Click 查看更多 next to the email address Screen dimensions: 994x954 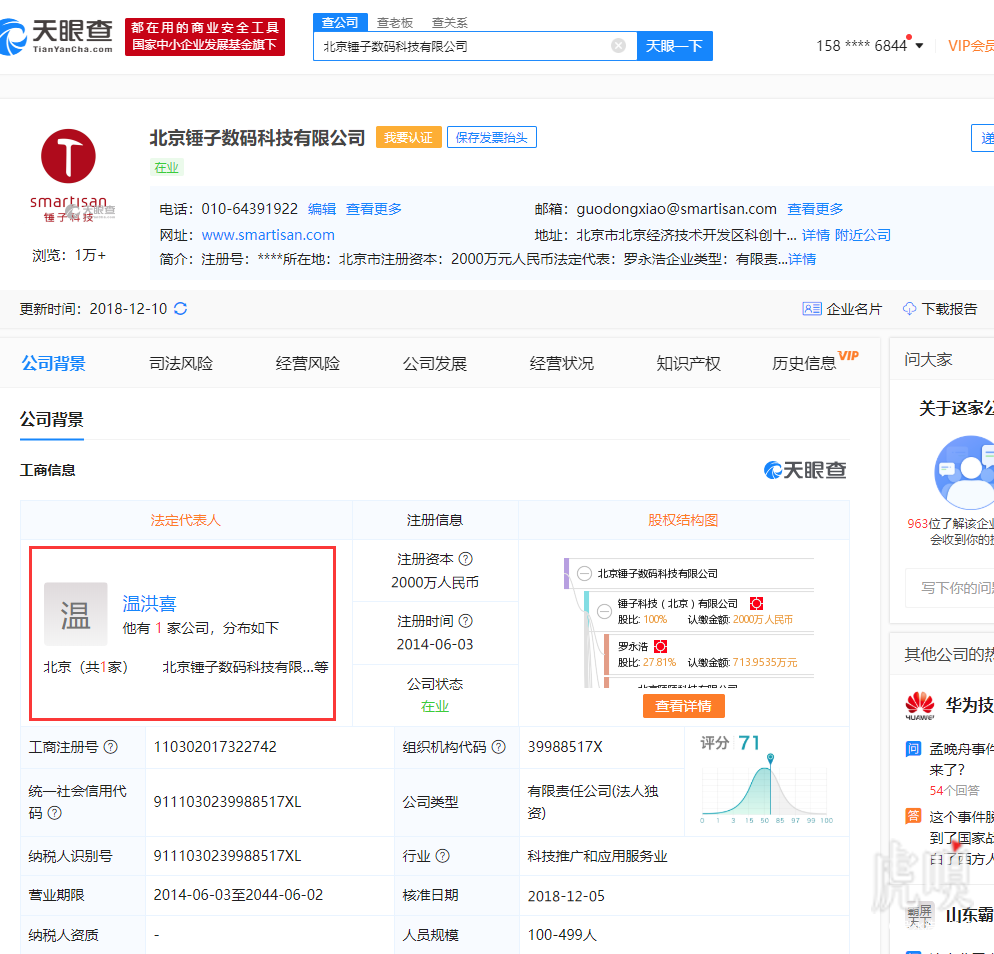[x=815, y=209]
